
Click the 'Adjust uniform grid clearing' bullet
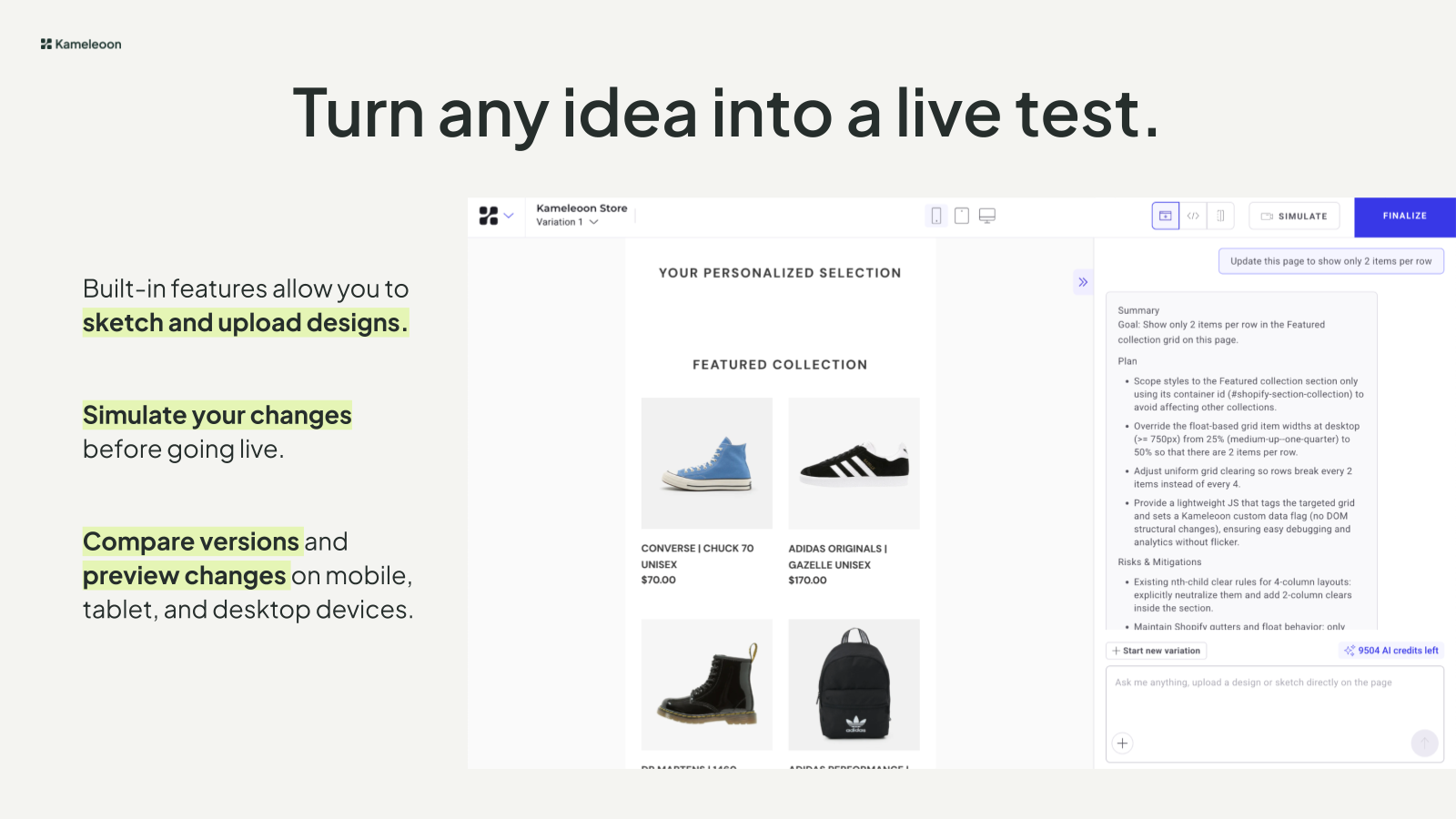point(1243,478)
